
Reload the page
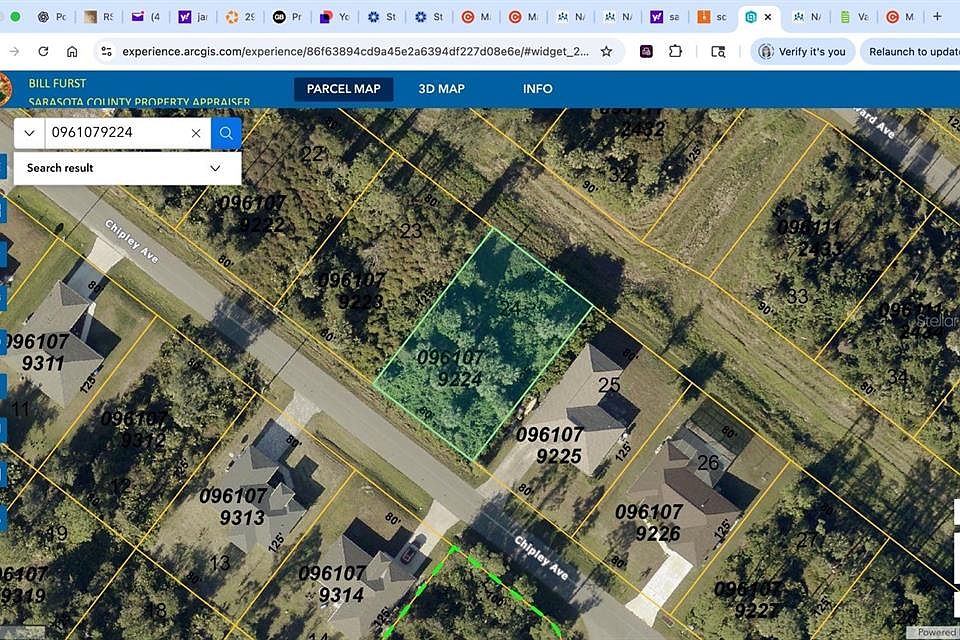[x=43, y=51]
